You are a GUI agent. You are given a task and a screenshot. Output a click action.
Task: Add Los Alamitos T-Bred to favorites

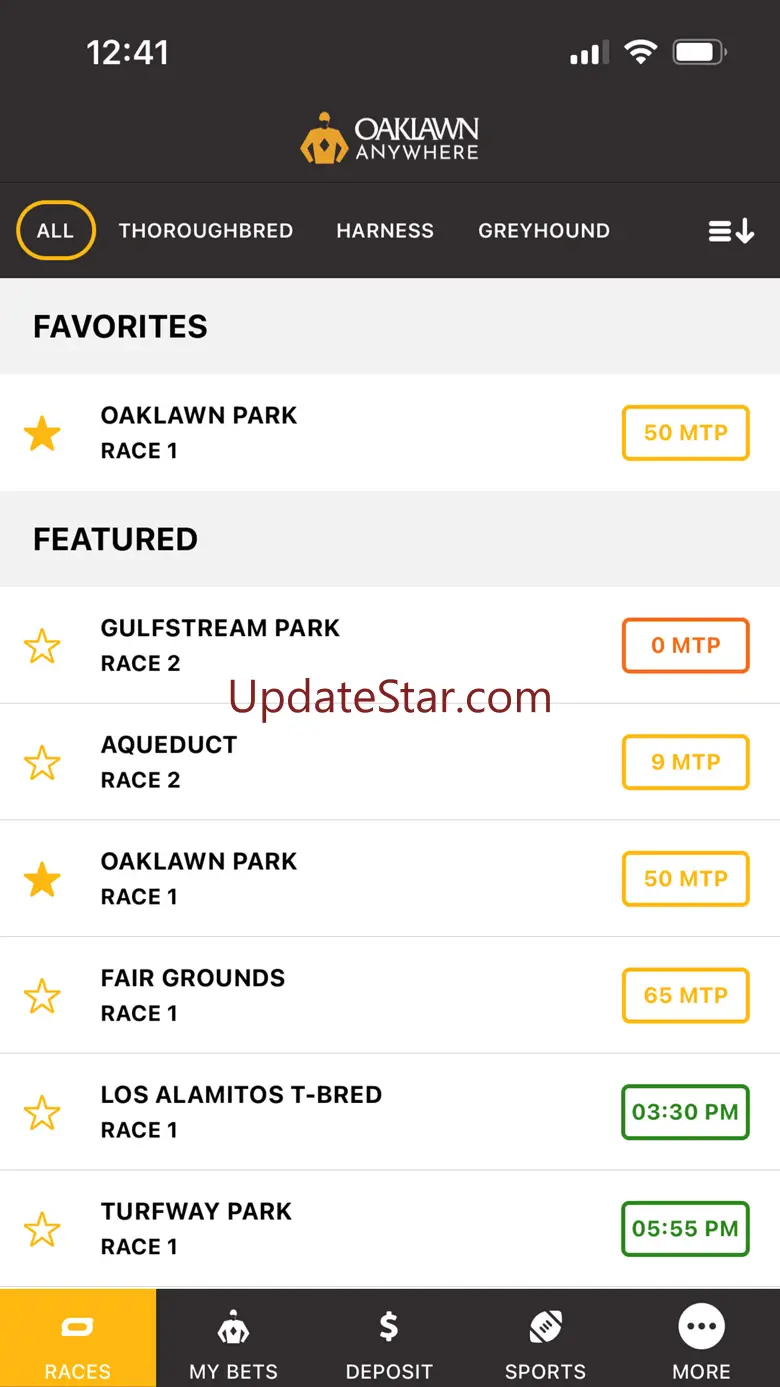[x=42, y=1112]
